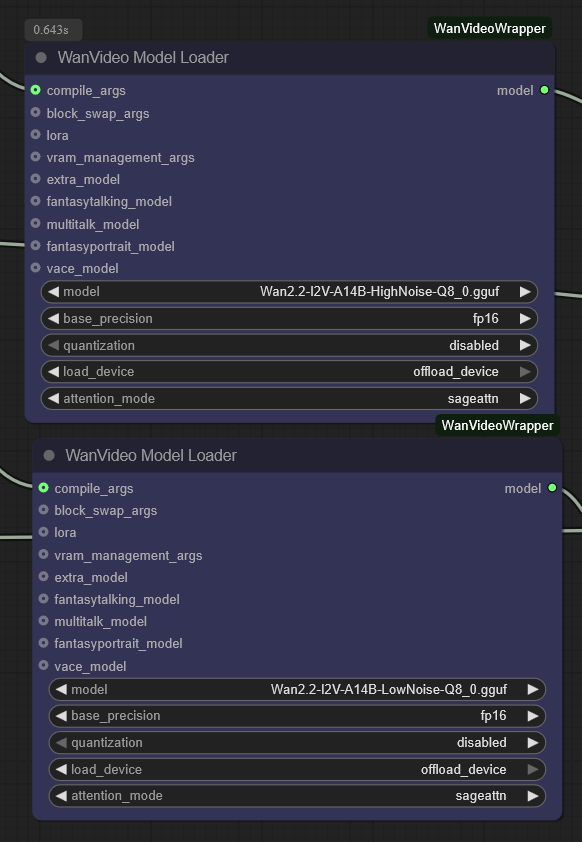Click multitalk_model socket on lower loader
Screen dimensions: 582x842
point(43,621)
